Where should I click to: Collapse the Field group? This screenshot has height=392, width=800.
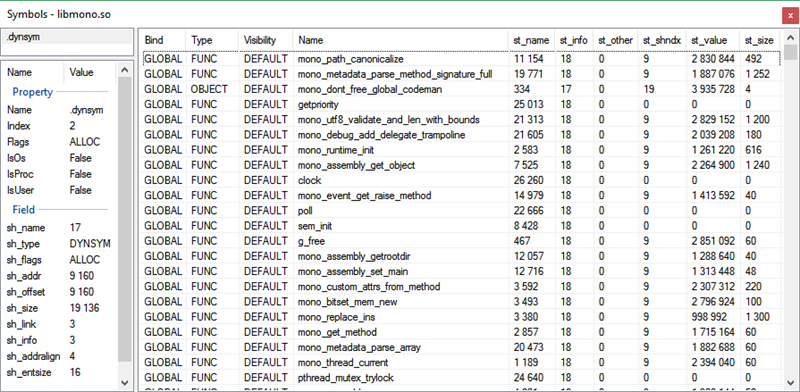click(23, 210)
